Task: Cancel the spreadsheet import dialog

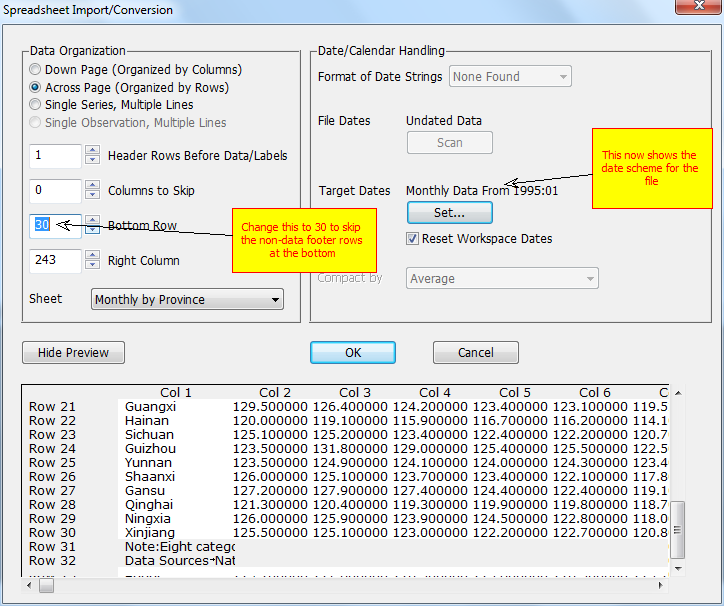Action: [475, 352]
